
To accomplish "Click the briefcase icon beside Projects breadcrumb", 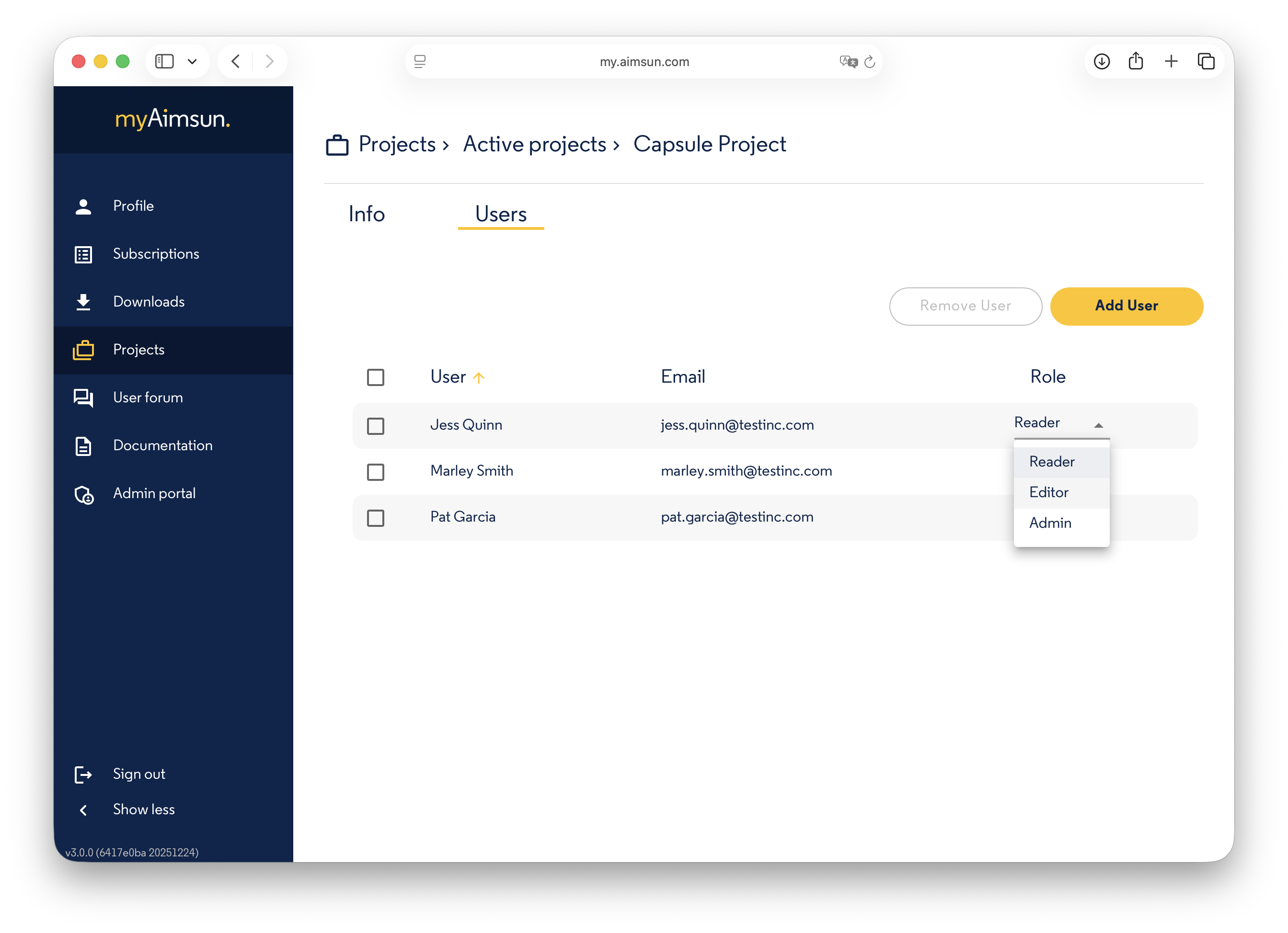I will 337,145.
